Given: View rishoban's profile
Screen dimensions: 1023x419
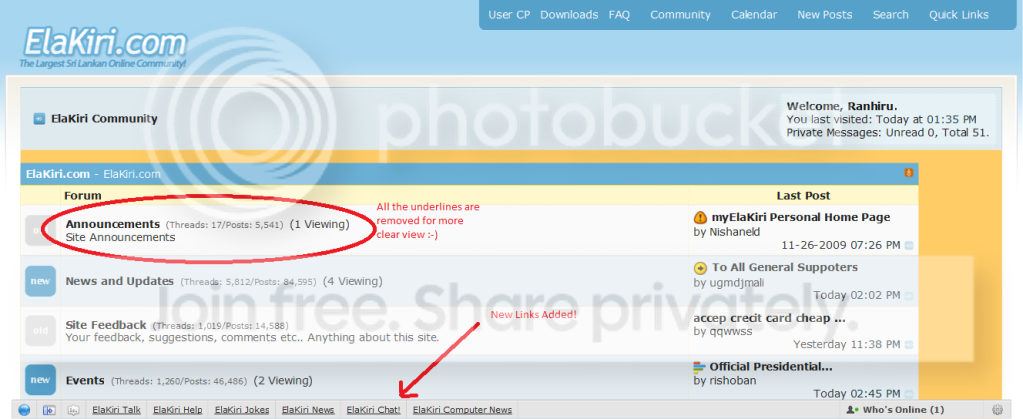Looking at the screenshot, I should point(732,380).
